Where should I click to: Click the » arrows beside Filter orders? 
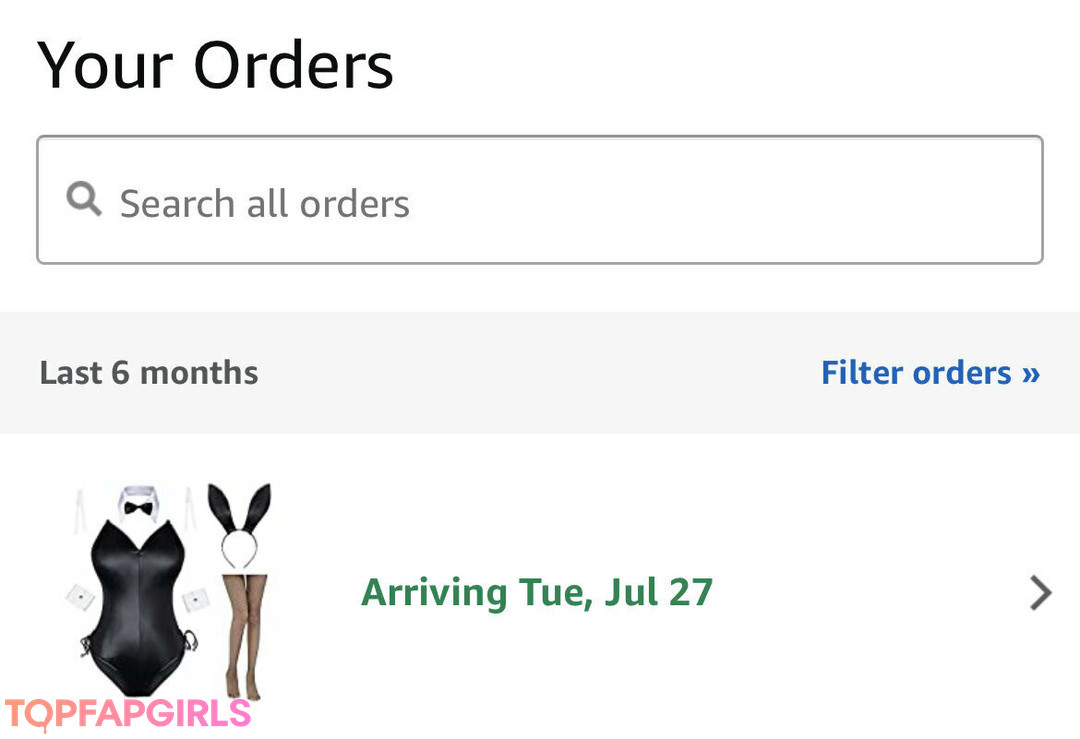[1030, 373]
